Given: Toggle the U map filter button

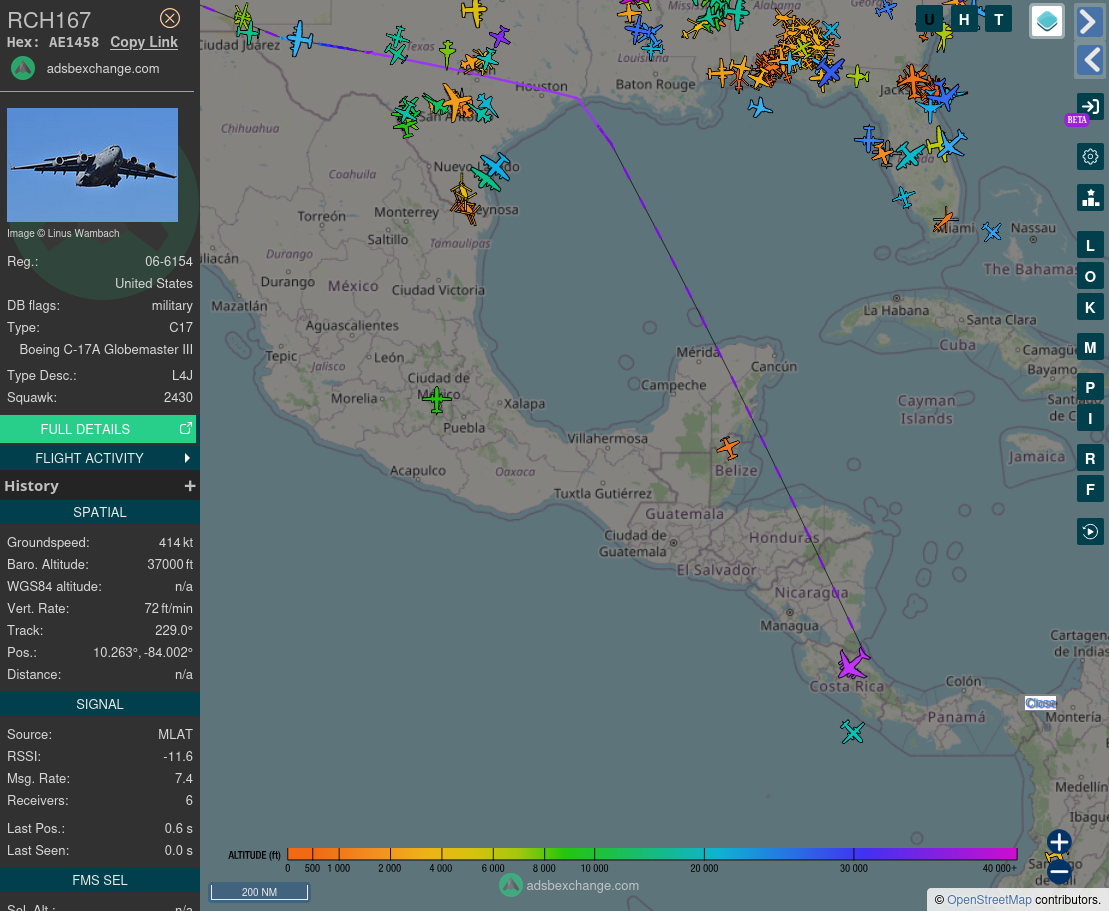Looking at the screenshot, I should click(x=929, y=20).
